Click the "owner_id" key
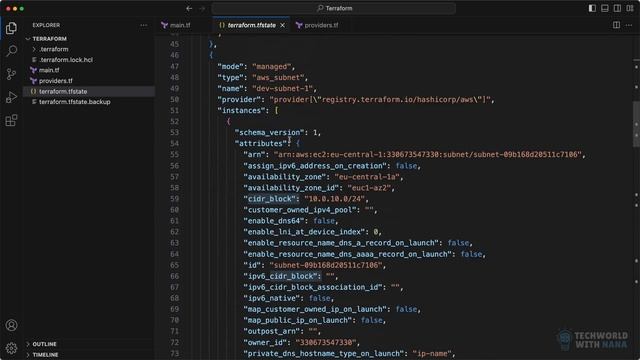640x360 pixels. pyautogui.click(x=267, y=342)
